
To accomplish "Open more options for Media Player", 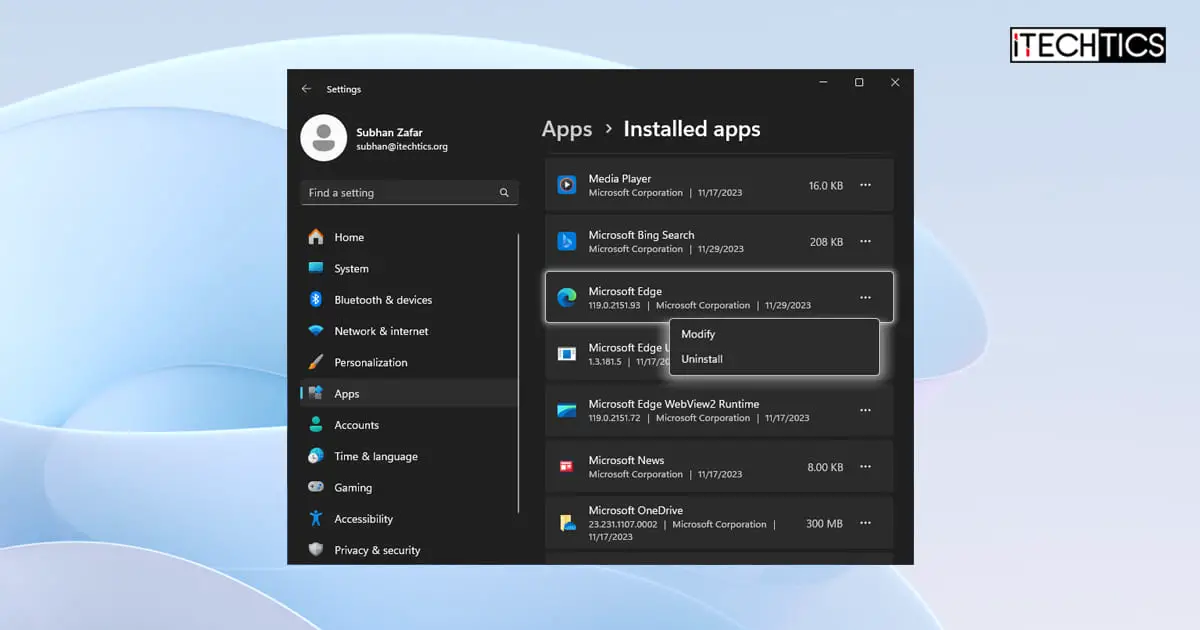I will tap(865, 185).
